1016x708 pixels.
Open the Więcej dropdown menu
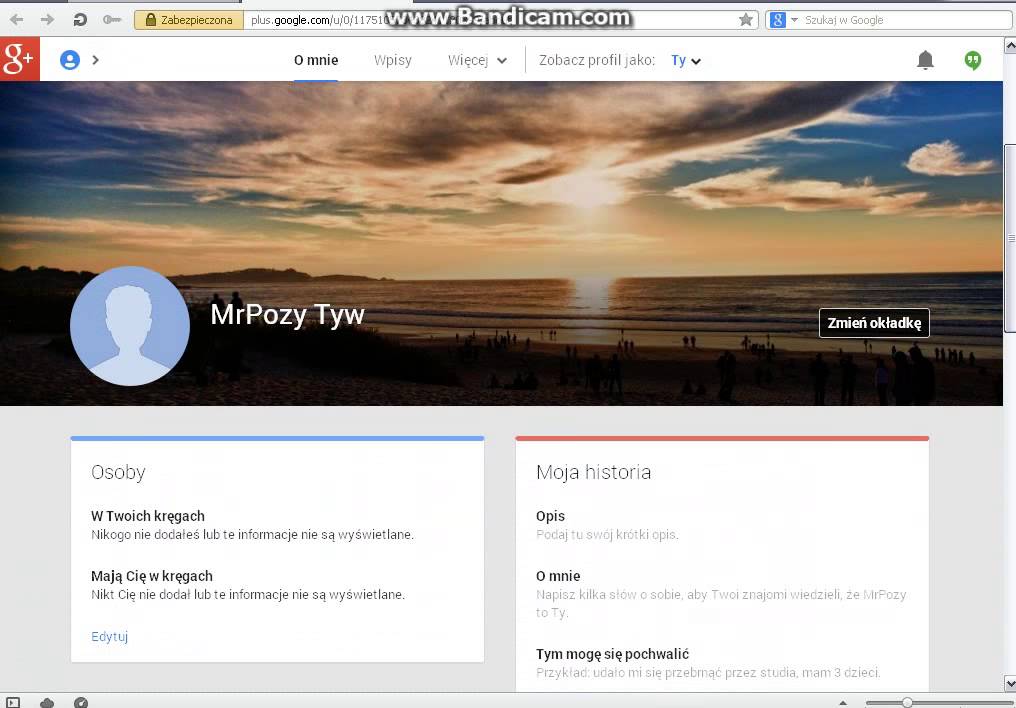pos(477,60)
